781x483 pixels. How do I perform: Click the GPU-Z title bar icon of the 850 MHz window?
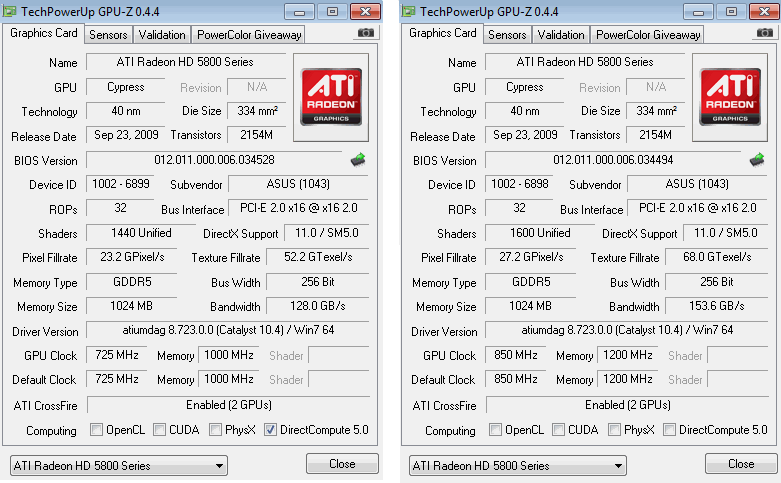tap(411, 11)
